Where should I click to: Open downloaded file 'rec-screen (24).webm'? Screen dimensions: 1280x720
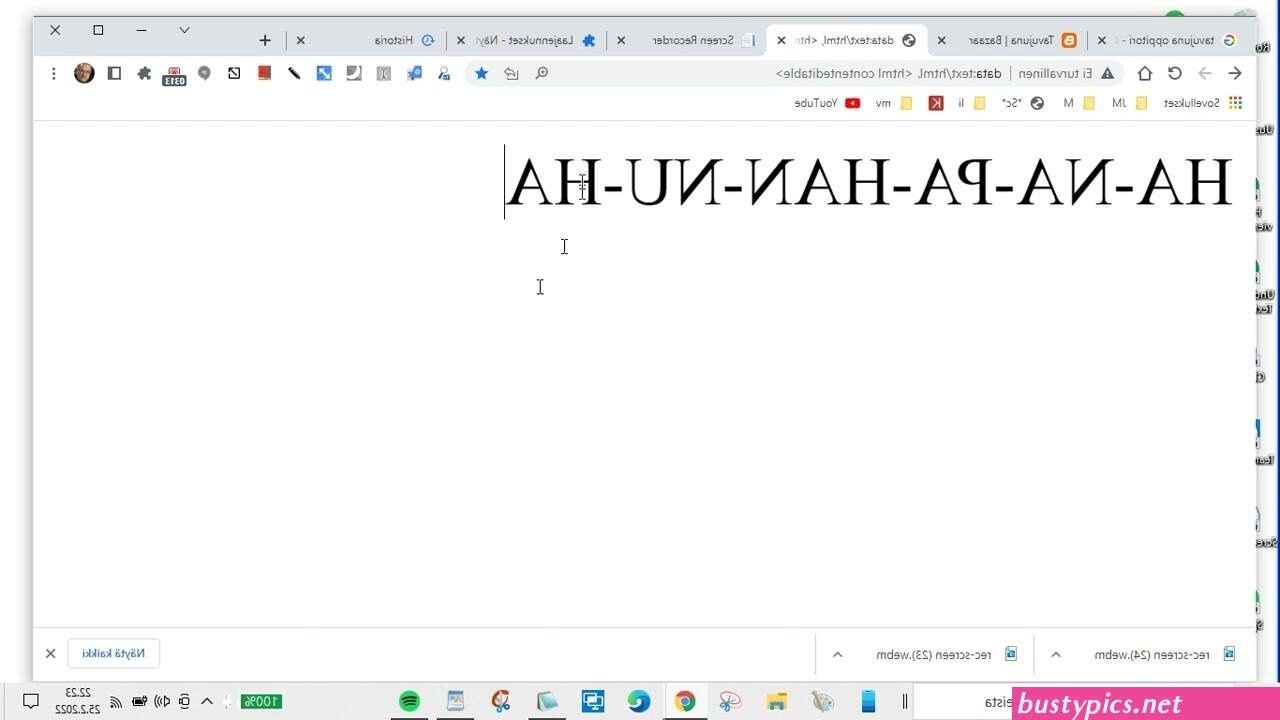point(1165,654)
